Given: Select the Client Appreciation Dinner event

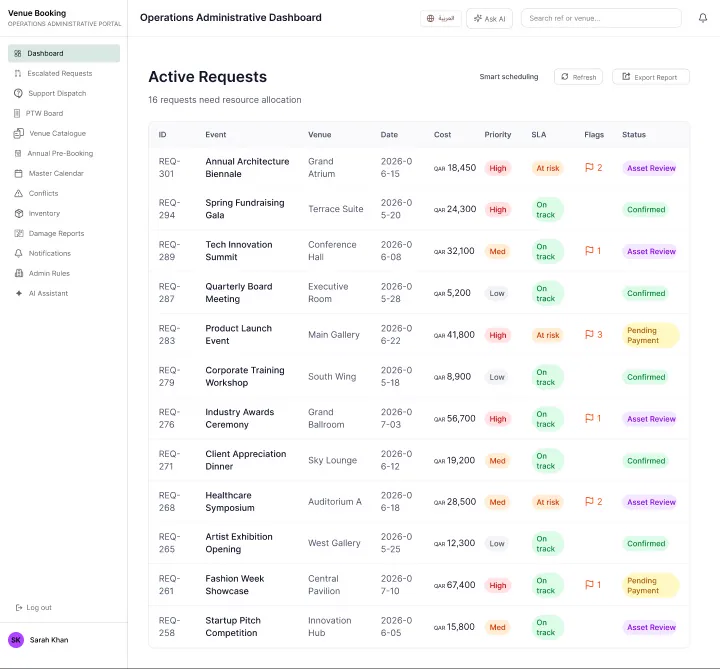Looking at the screenshot, I should coord(246,460).
